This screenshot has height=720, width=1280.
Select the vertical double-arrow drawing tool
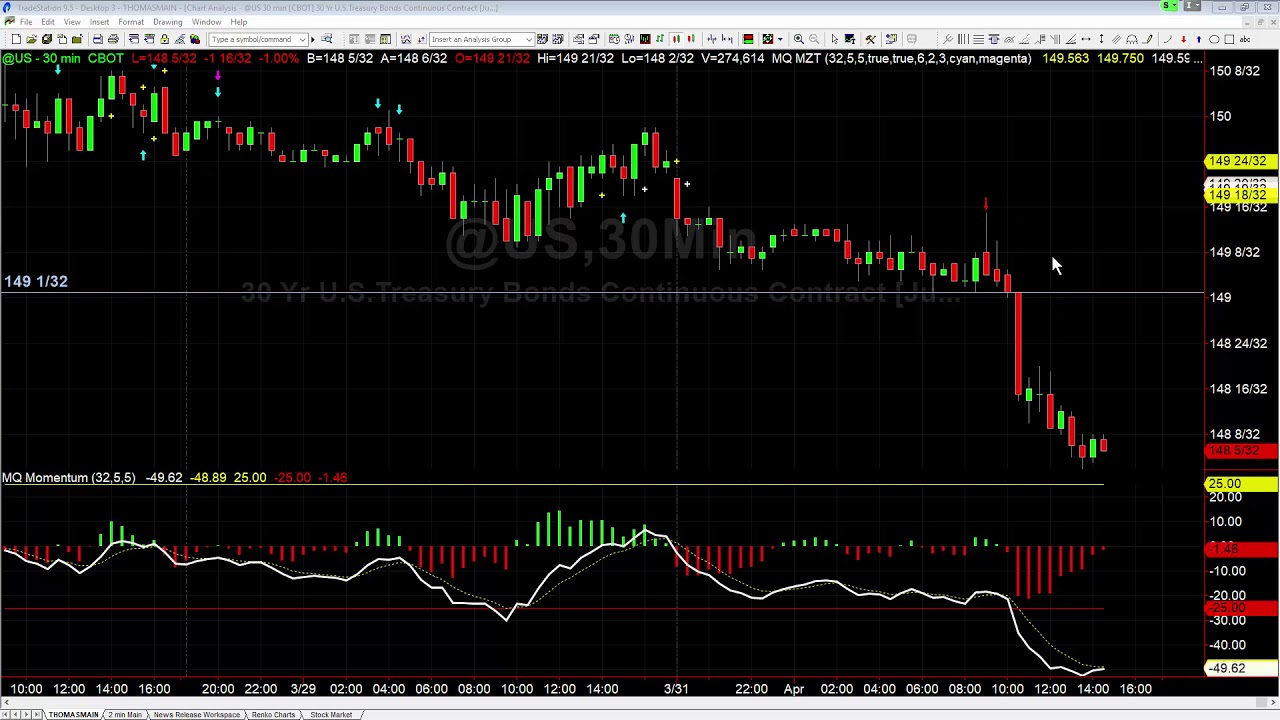coord(1101,39)
